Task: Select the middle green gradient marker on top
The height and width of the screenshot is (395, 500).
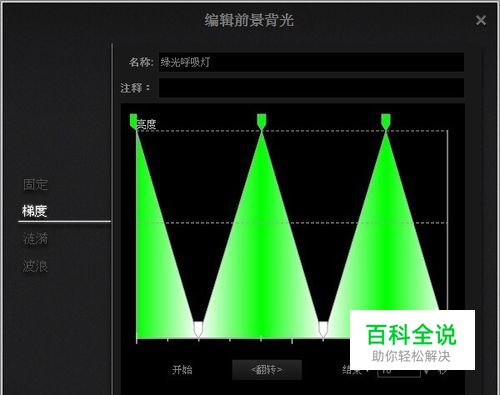Action: (262, 121)
